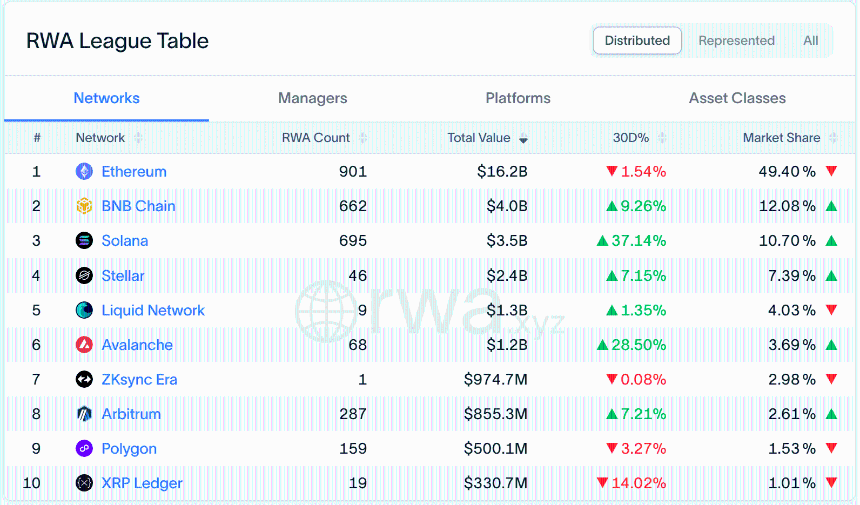Click the BNB Chain logo icon
This screenshot has height=505, width=860.
[84, 206]
